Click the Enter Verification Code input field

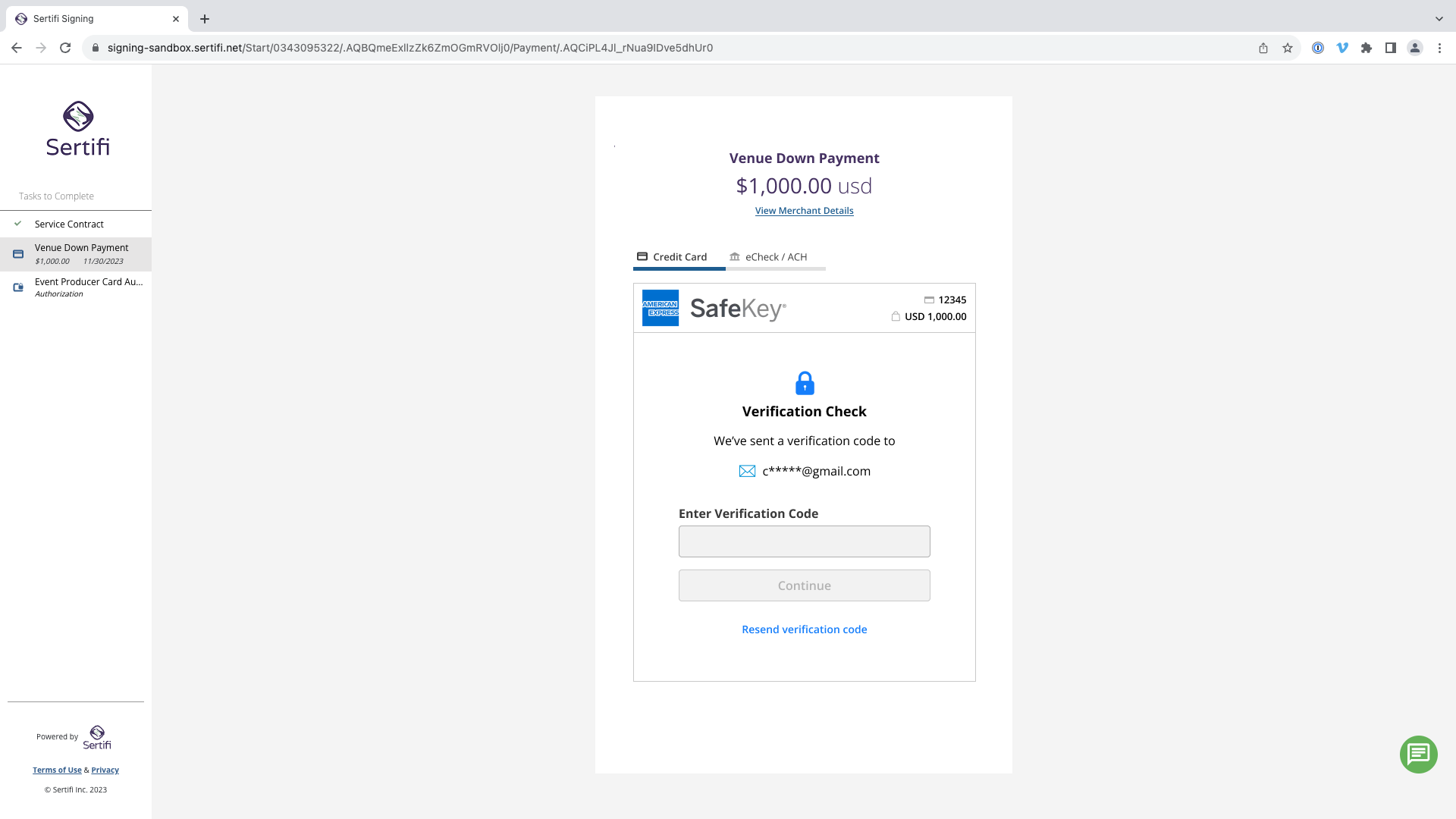[804, 541]
